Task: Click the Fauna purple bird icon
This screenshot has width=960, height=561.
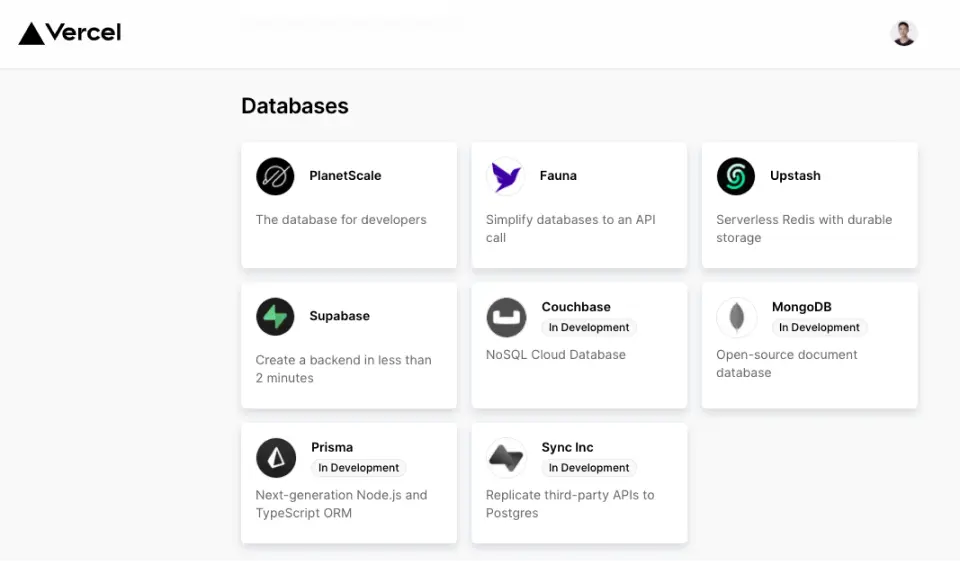Action: tap(505, 176)
